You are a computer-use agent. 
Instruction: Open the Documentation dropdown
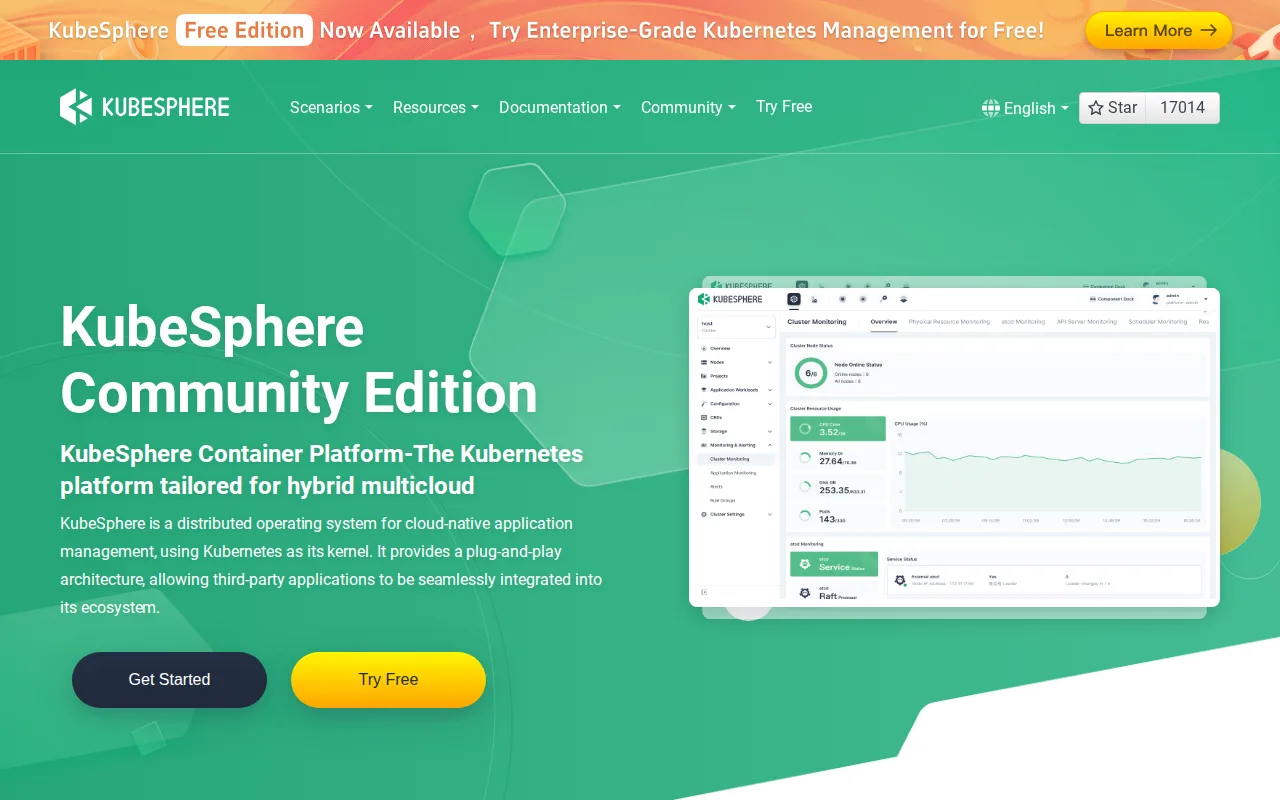[x=560, y=107]
